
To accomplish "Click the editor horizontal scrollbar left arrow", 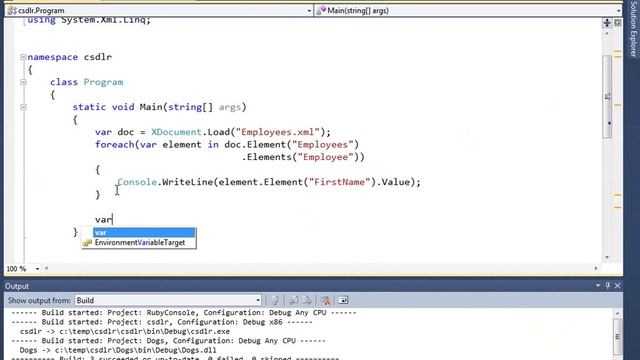I will 46,269.
